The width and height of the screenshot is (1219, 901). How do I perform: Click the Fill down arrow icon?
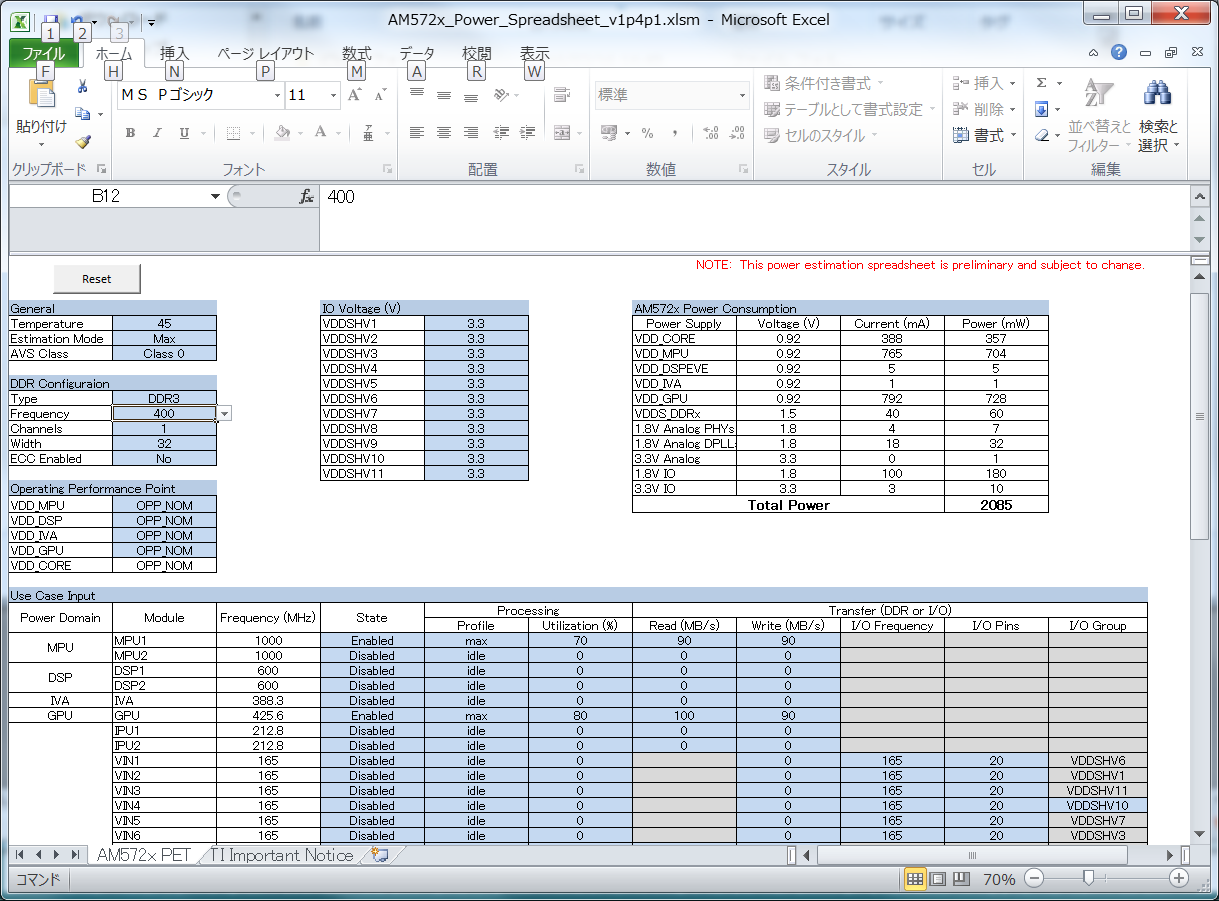tap(1041, 109)
